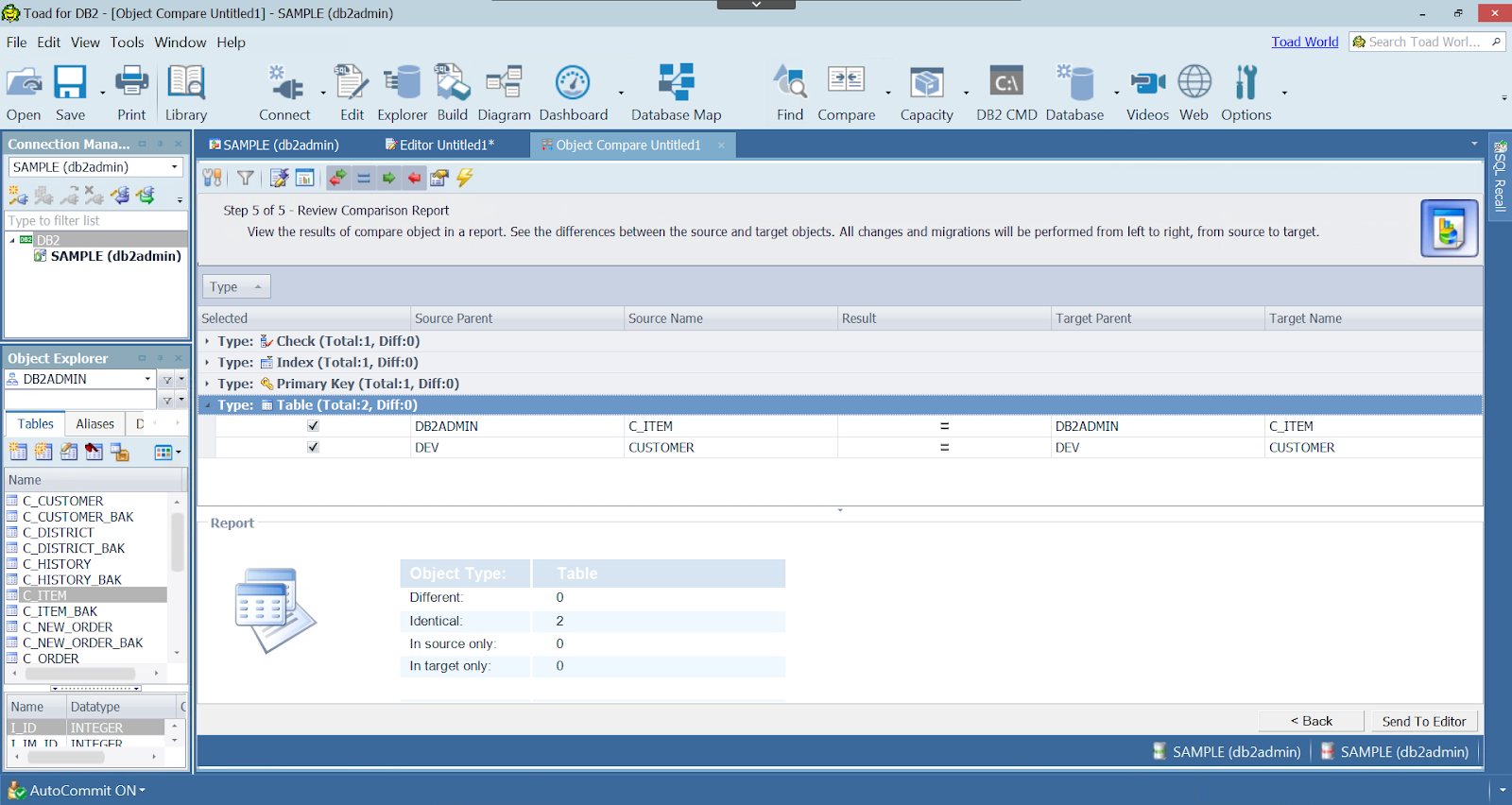
Task: Click the Search Toad World field
Action: (1427, 42)
